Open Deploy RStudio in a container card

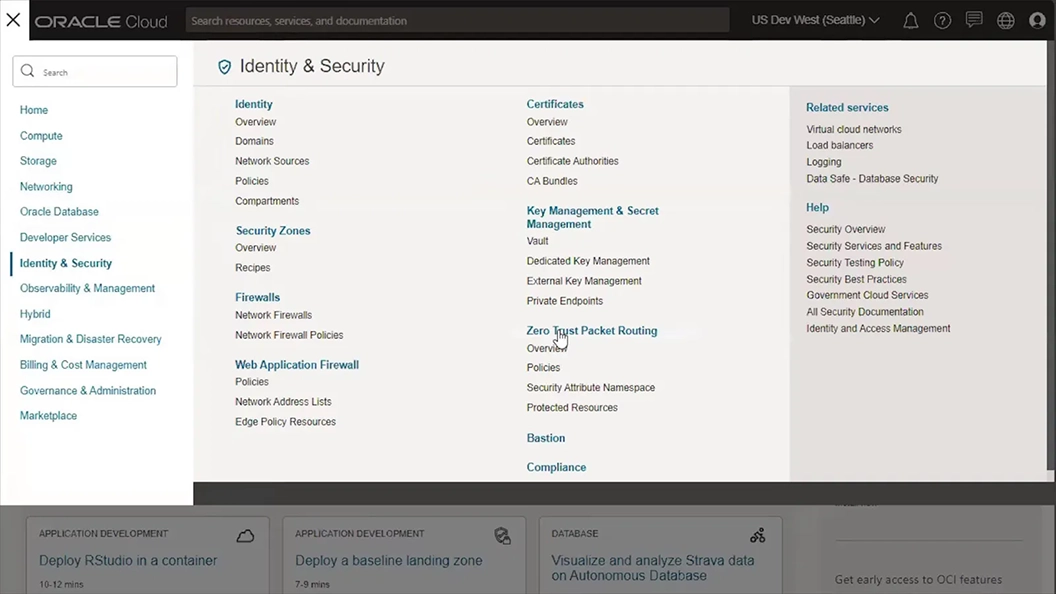(x=128, y=560)
